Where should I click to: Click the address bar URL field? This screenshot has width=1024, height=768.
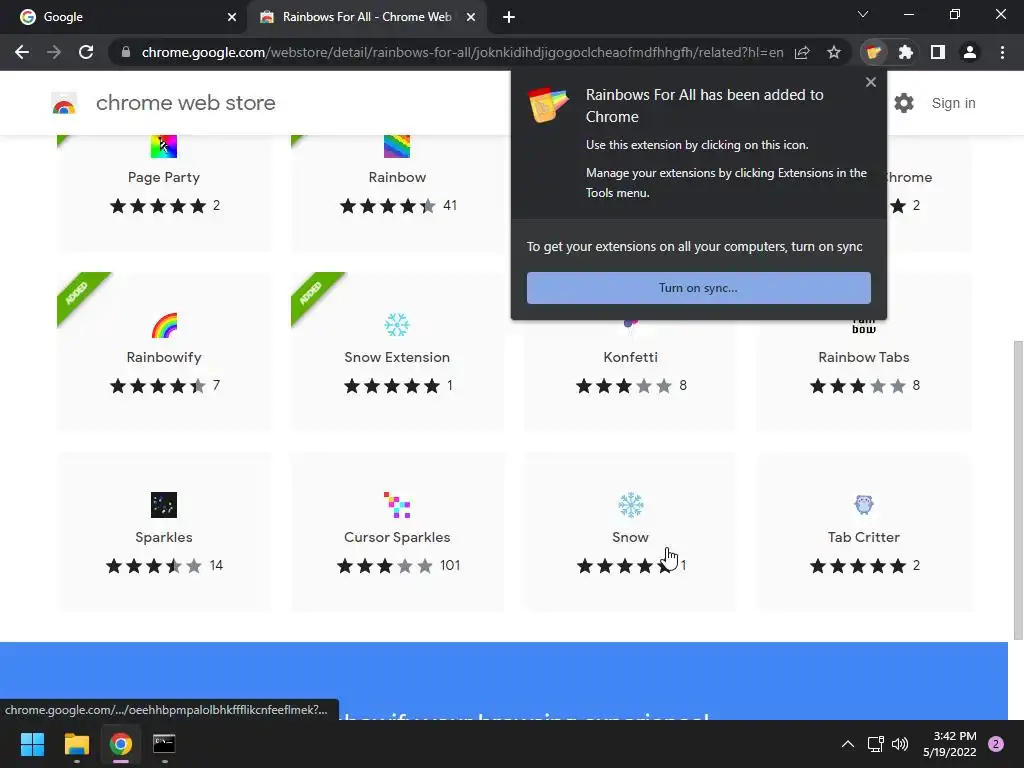pyautogui.click(x=462, y=52)
